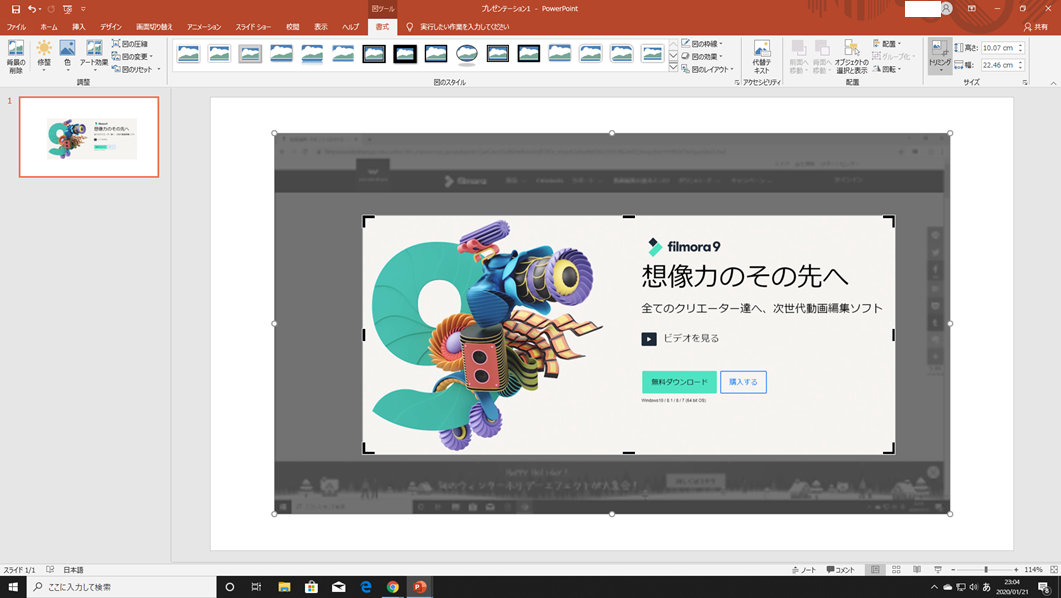The width and height of the screenshot is (1061, 598).
Task: Click the taskbar search box
Action: click(122, 586)
